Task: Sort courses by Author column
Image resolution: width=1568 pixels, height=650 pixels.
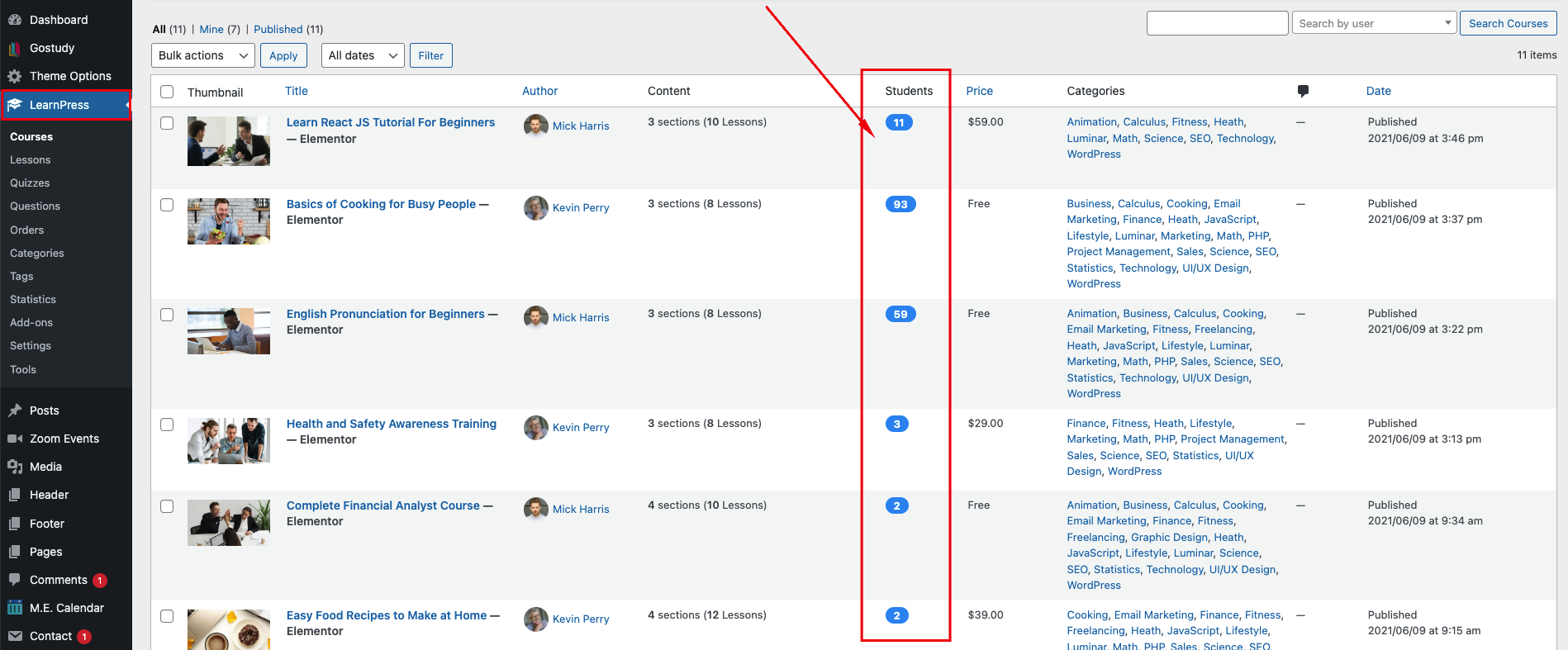Action: pos(540,91)
